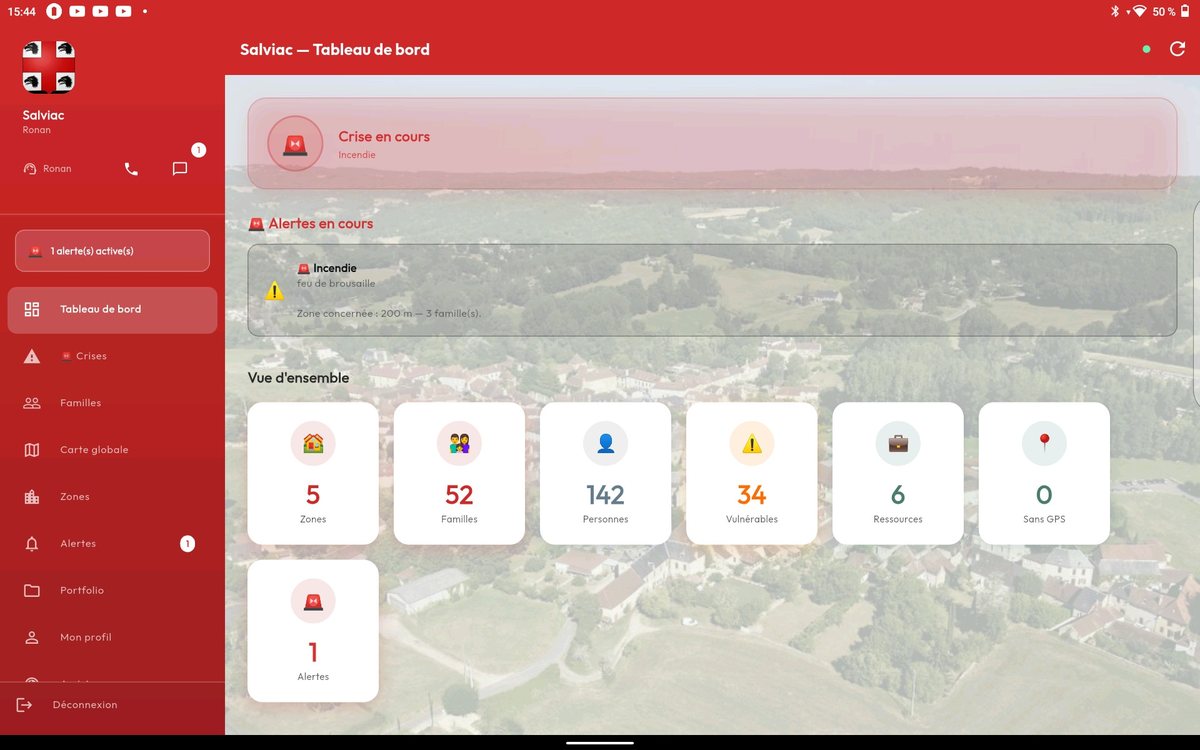The image size is (1200, 750).
Task: Open Alertes sidebar item
Action: pyautogui.click(x=112, y=544)
